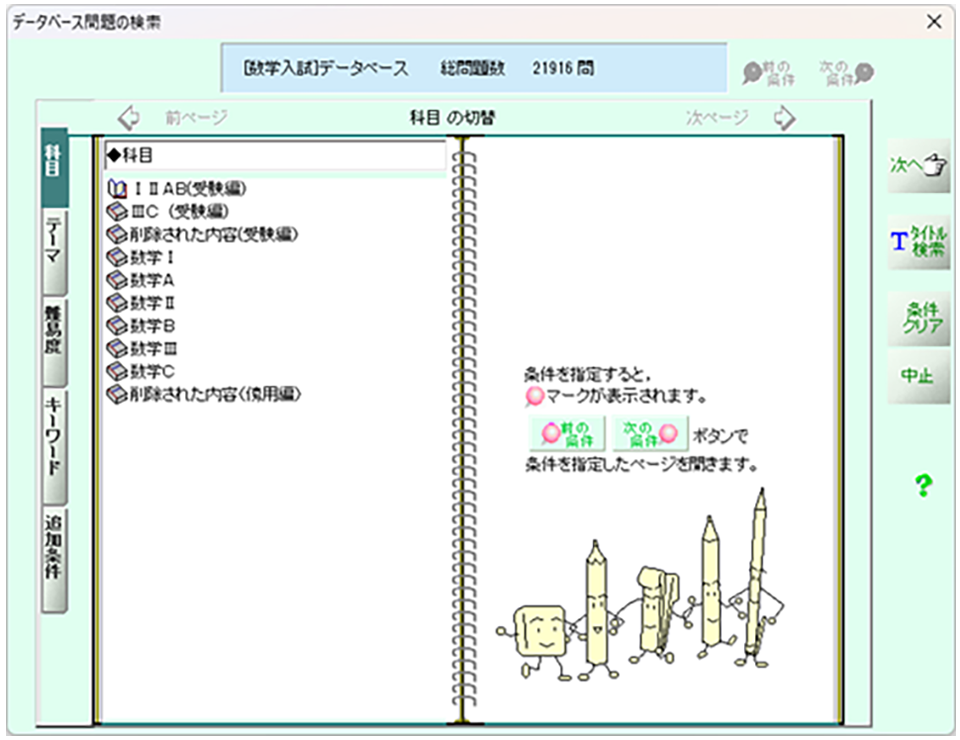Select the 数学B text row
This screenshot has width=960, height=740.
[x=152, y=326]
